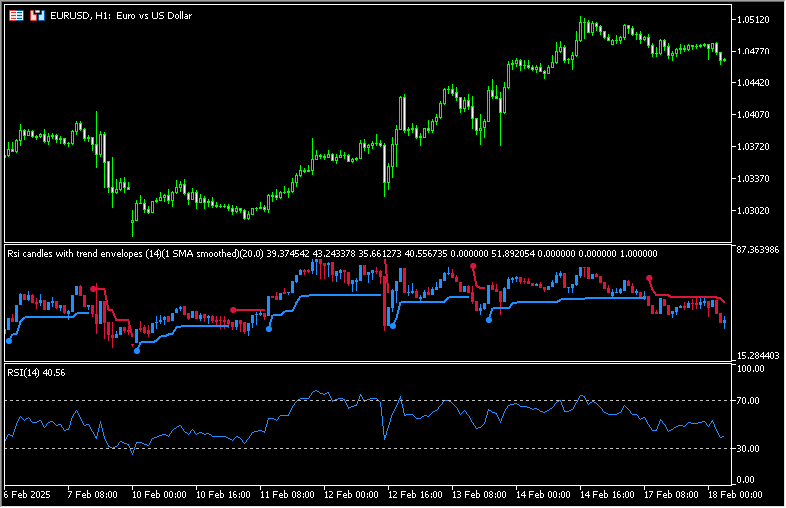The image size is (786, 508).
Task: Click the red trend dot near 13 Feb 08:00
Action: [x=473, y=266]
